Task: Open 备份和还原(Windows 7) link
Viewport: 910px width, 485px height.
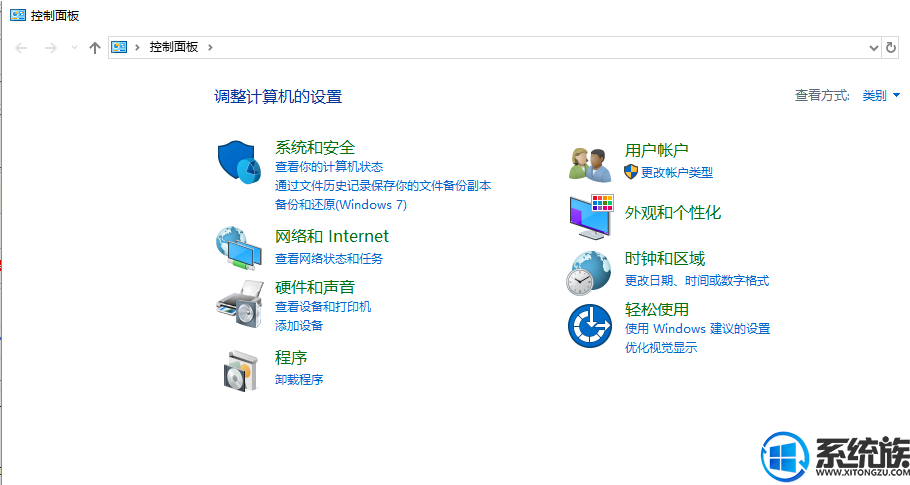Action: [341, 205]
